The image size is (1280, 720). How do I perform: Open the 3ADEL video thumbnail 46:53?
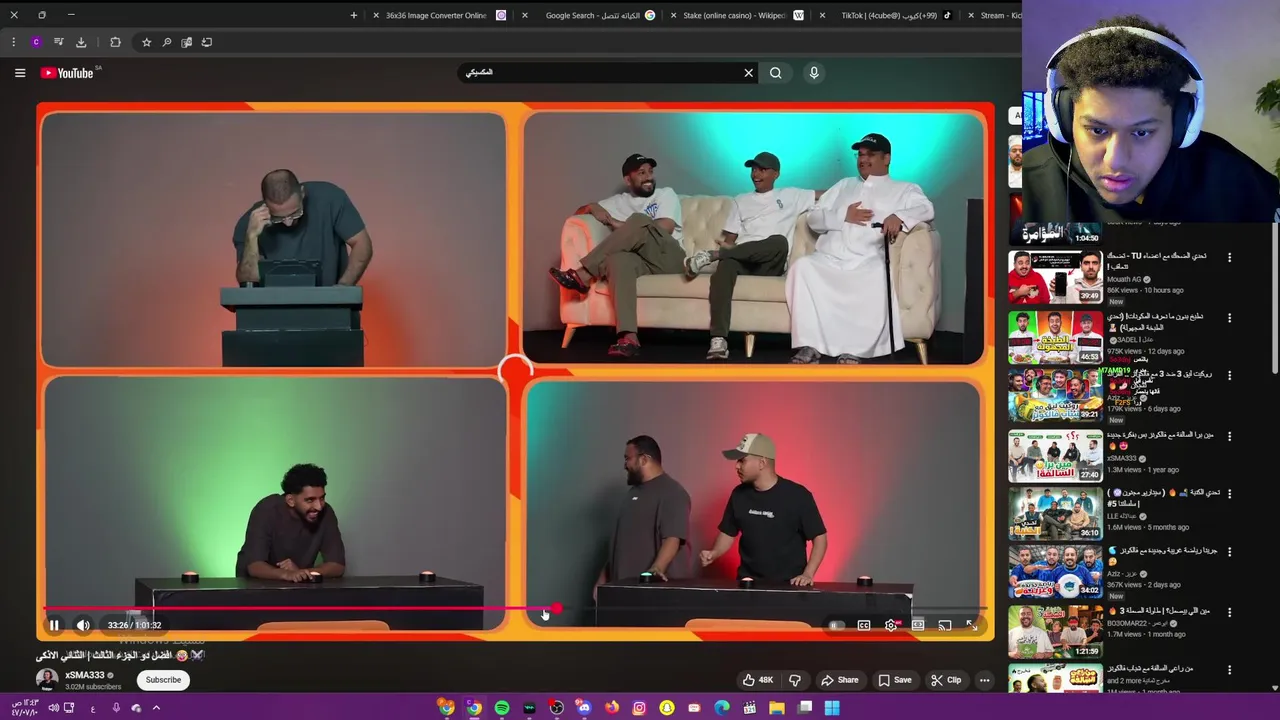1055,337
